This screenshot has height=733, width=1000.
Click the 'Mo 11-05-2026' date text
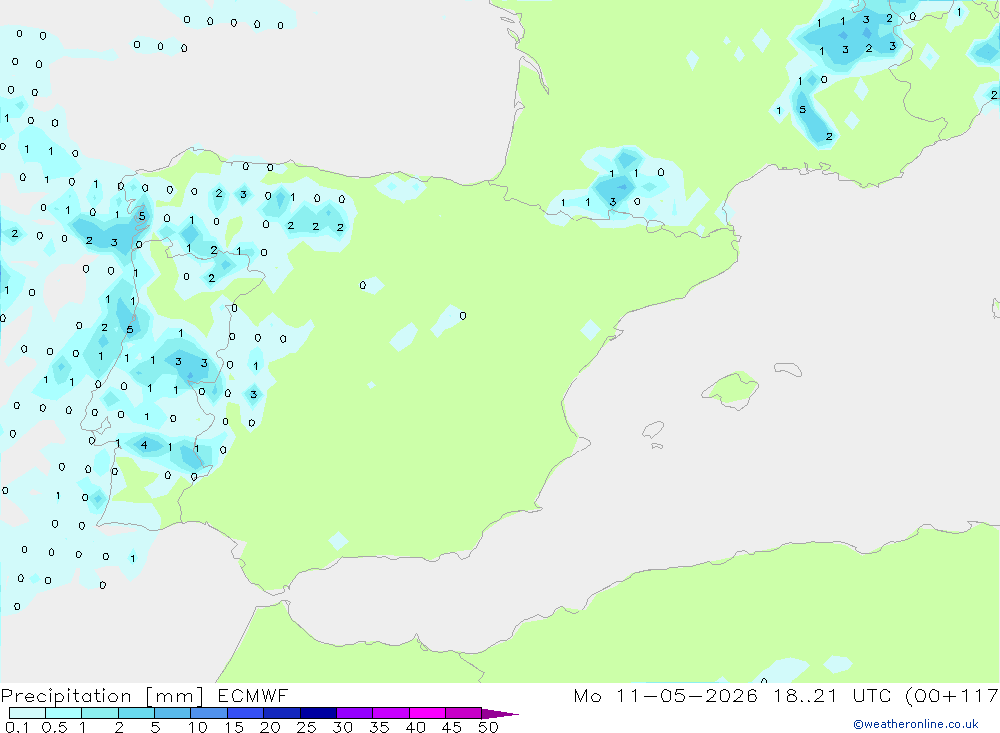666,696
